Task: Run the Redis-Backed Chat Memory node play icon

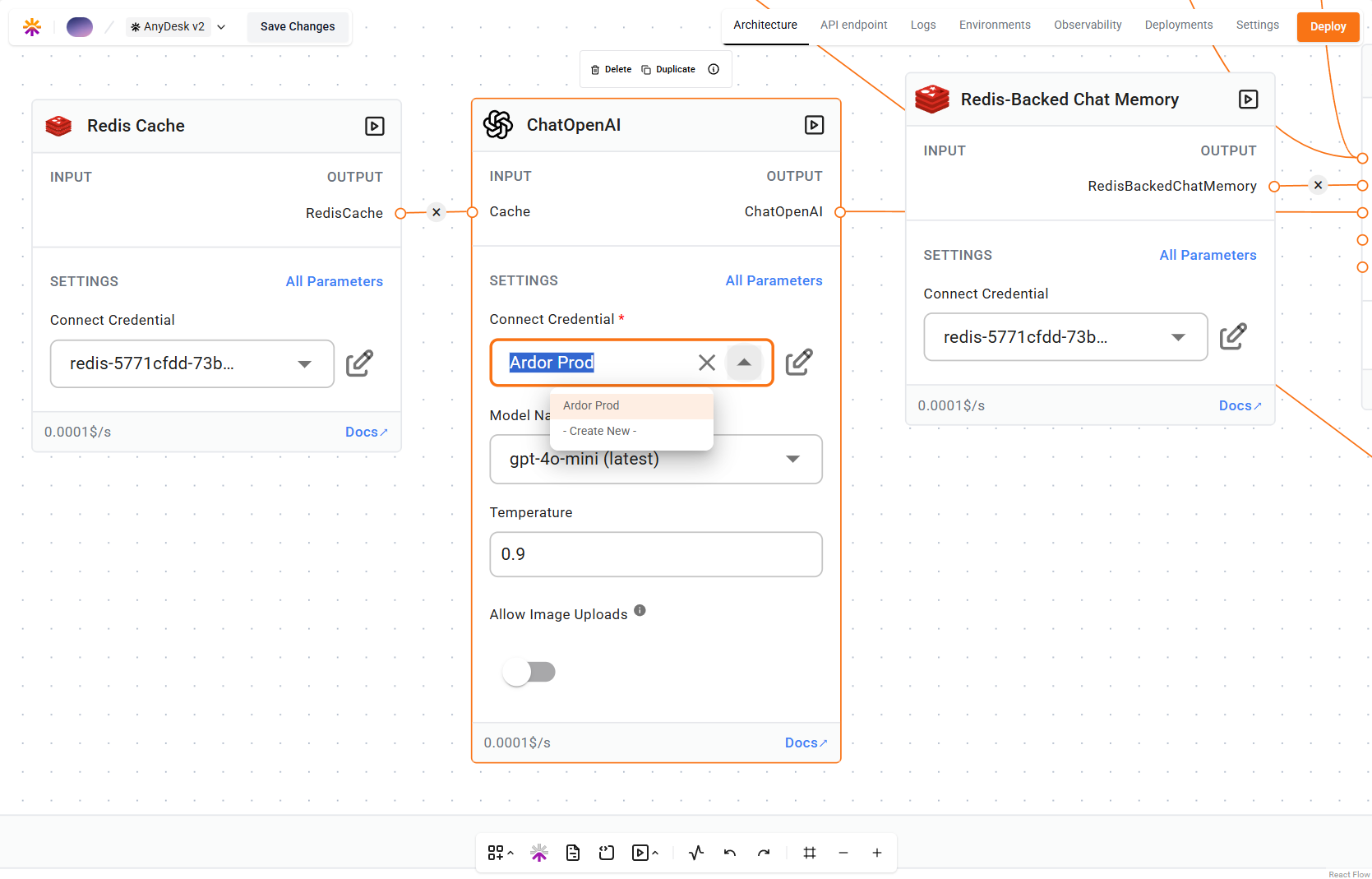Action: [x=1248, y=99]
